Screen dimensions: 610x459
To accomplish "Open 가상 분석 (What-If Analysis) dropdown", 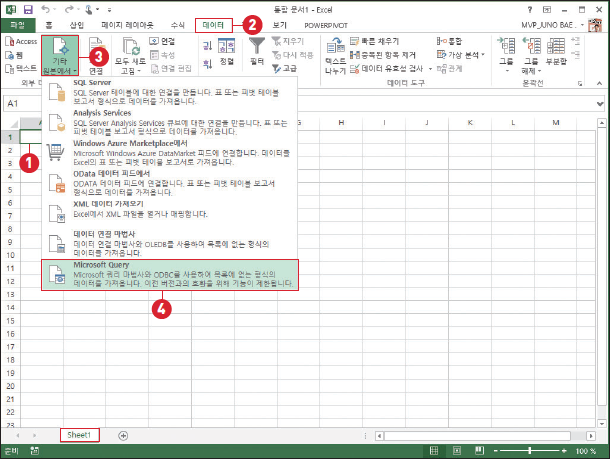I will click(461, 55).
